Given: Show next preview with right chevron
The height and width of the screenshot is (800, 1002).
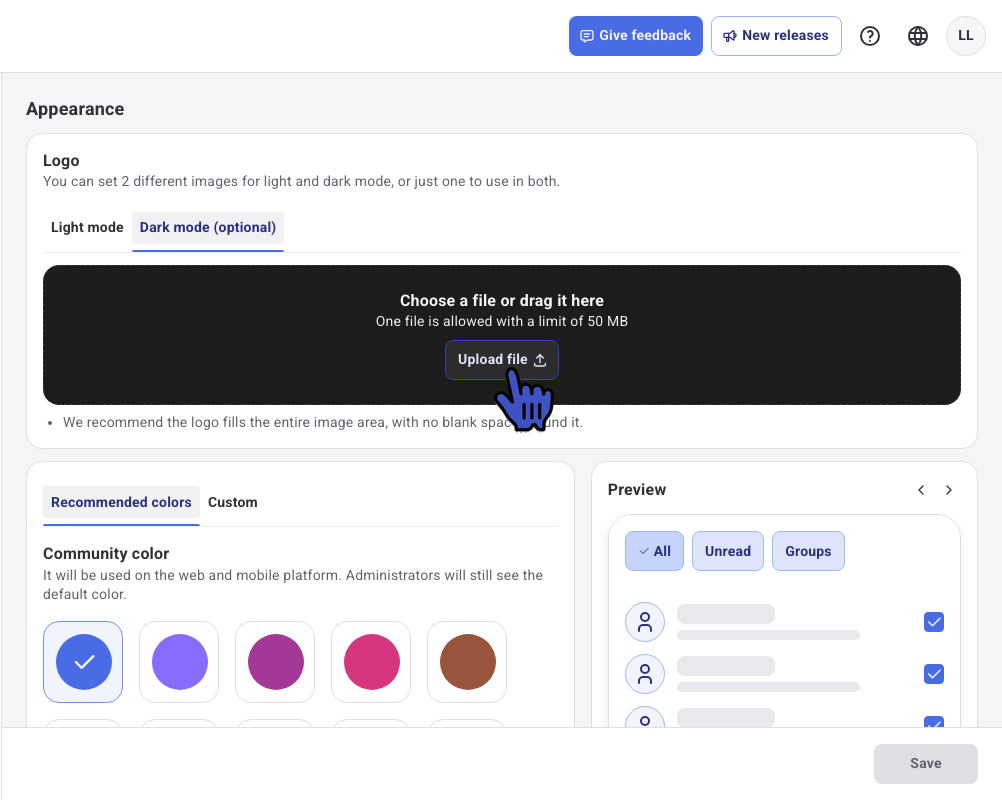Looking at the screenshot, I should [949, 490].
